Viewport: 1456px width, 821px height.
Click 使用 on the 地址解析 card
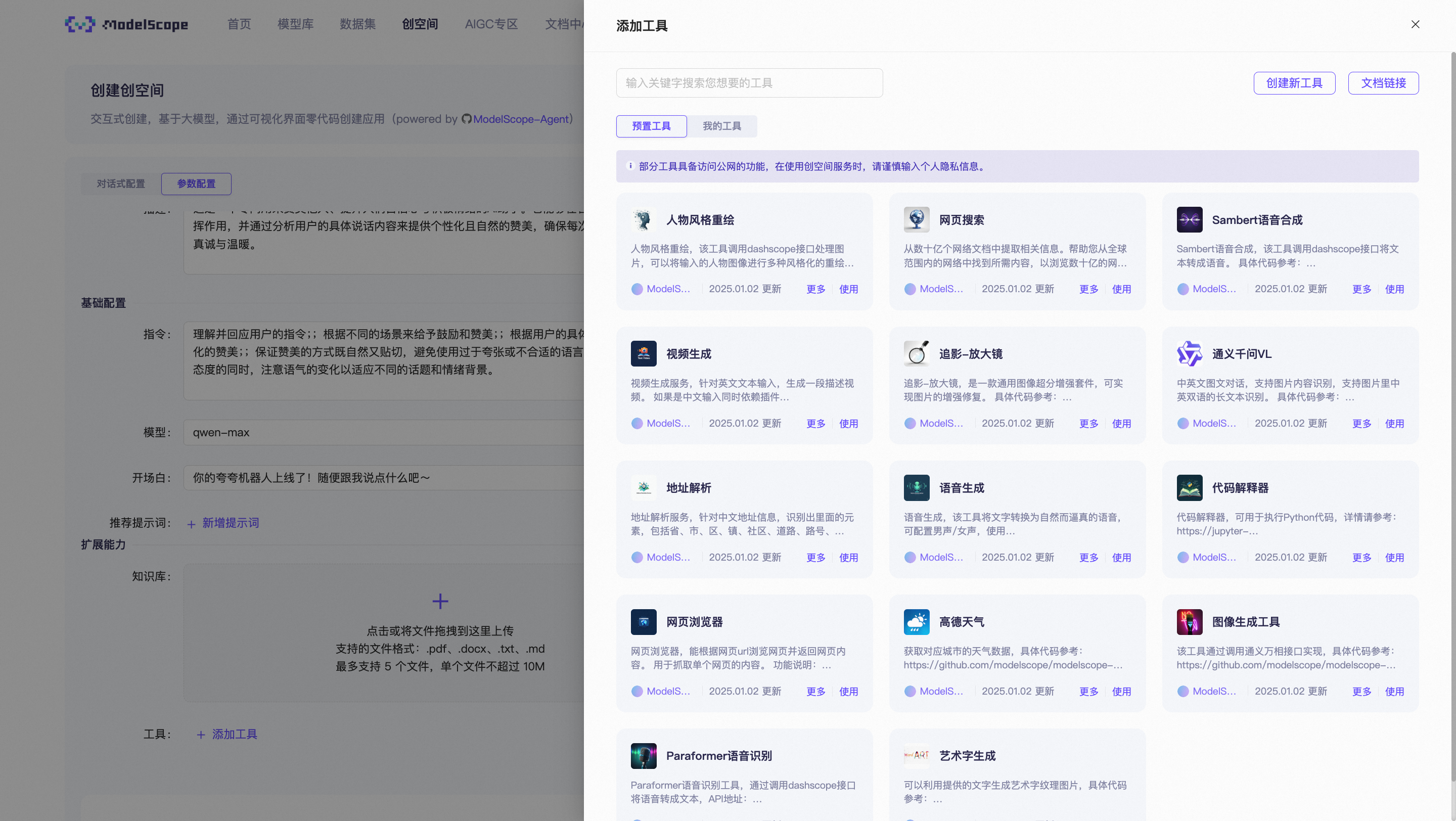click(x=848, y=558)
